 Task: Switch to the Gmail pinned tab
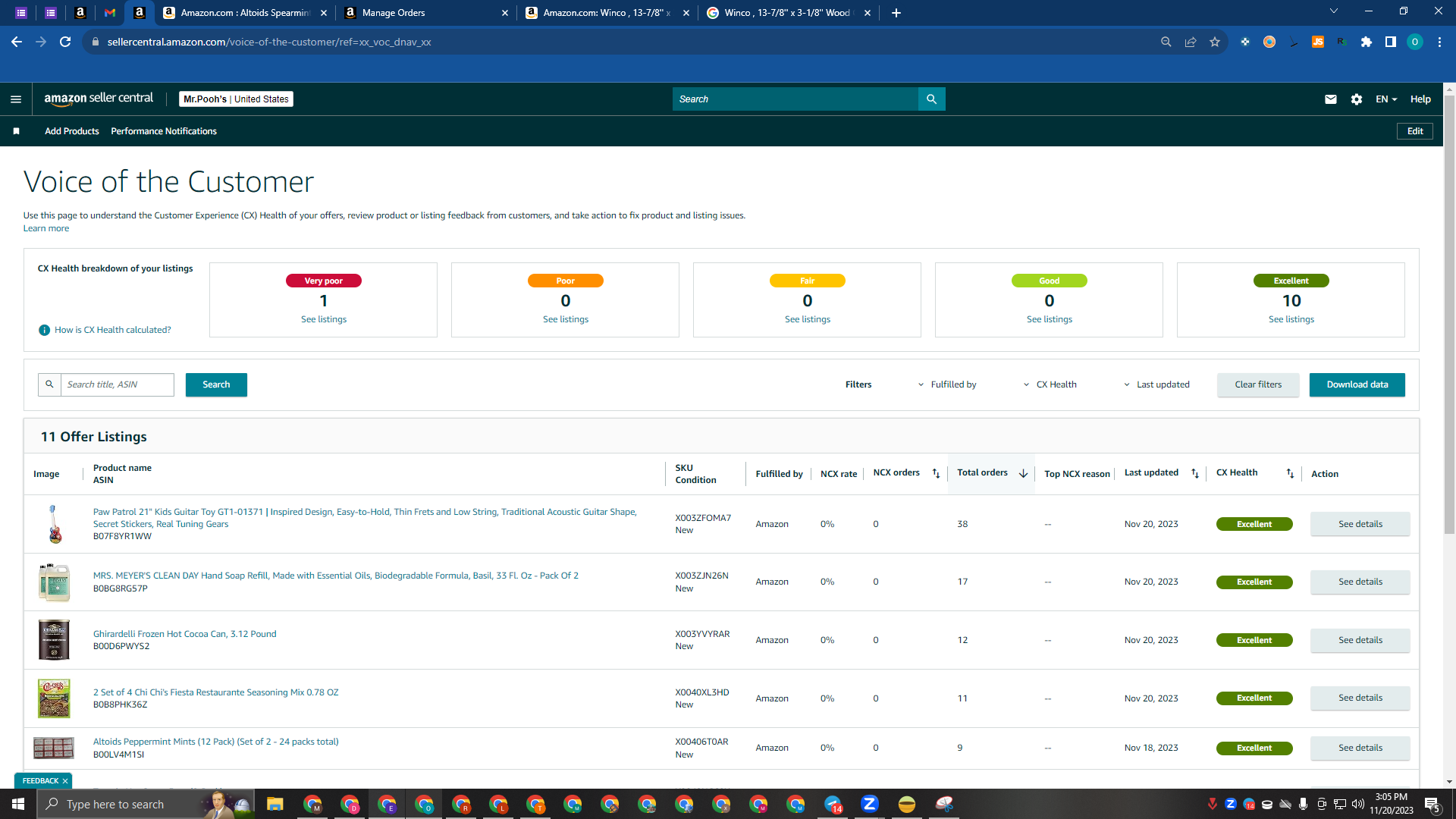tap(110, 13)
